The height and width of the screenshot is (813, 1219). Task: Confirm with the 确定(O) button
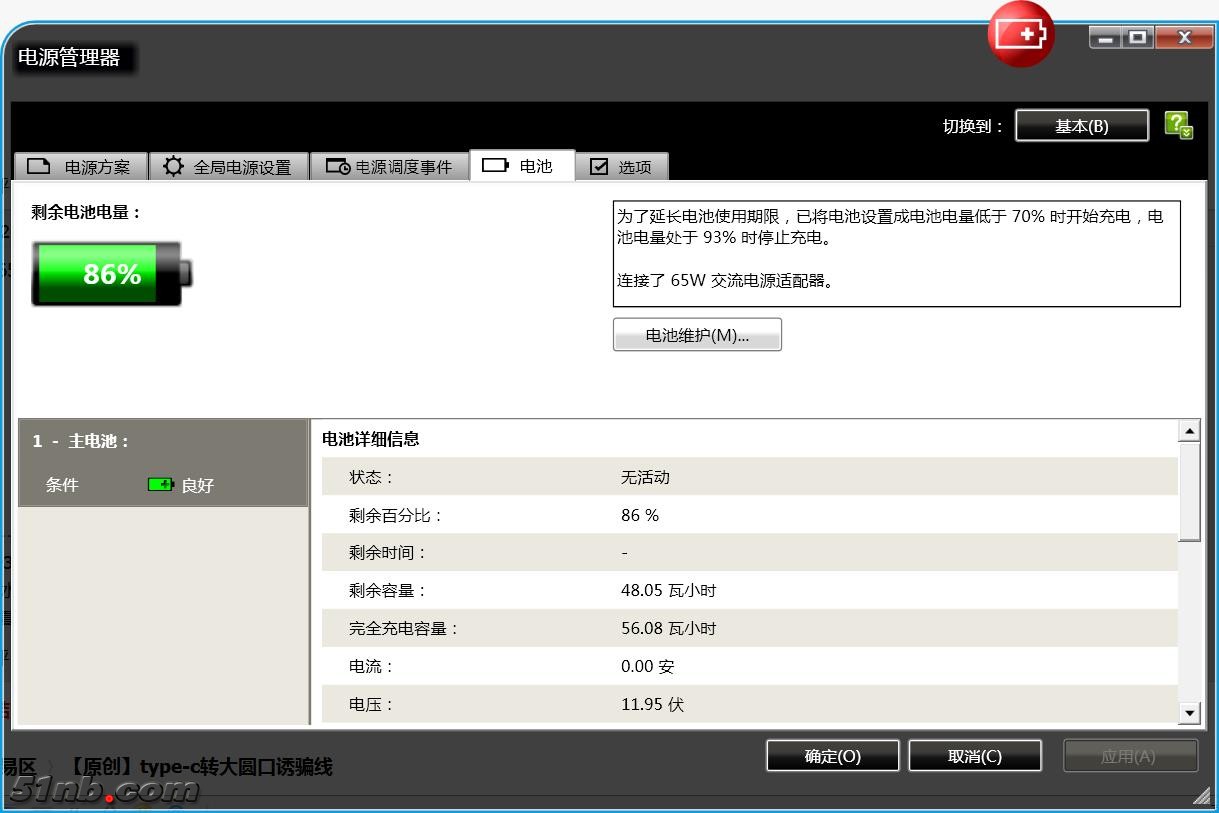tap(832, 756)
